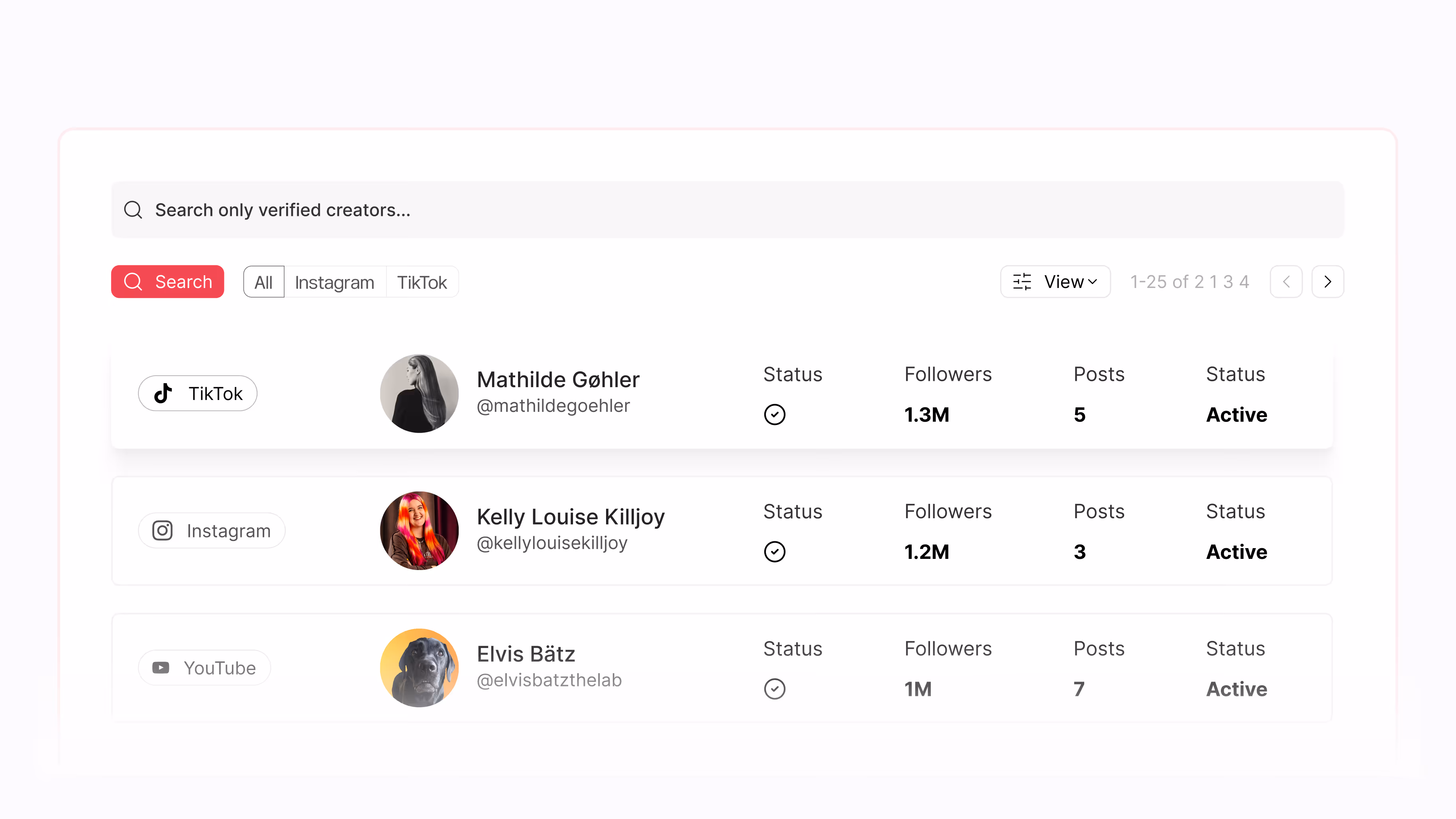Click the Instagram icon on Kelly's row
1456x819 pixels.
point(162,530)
